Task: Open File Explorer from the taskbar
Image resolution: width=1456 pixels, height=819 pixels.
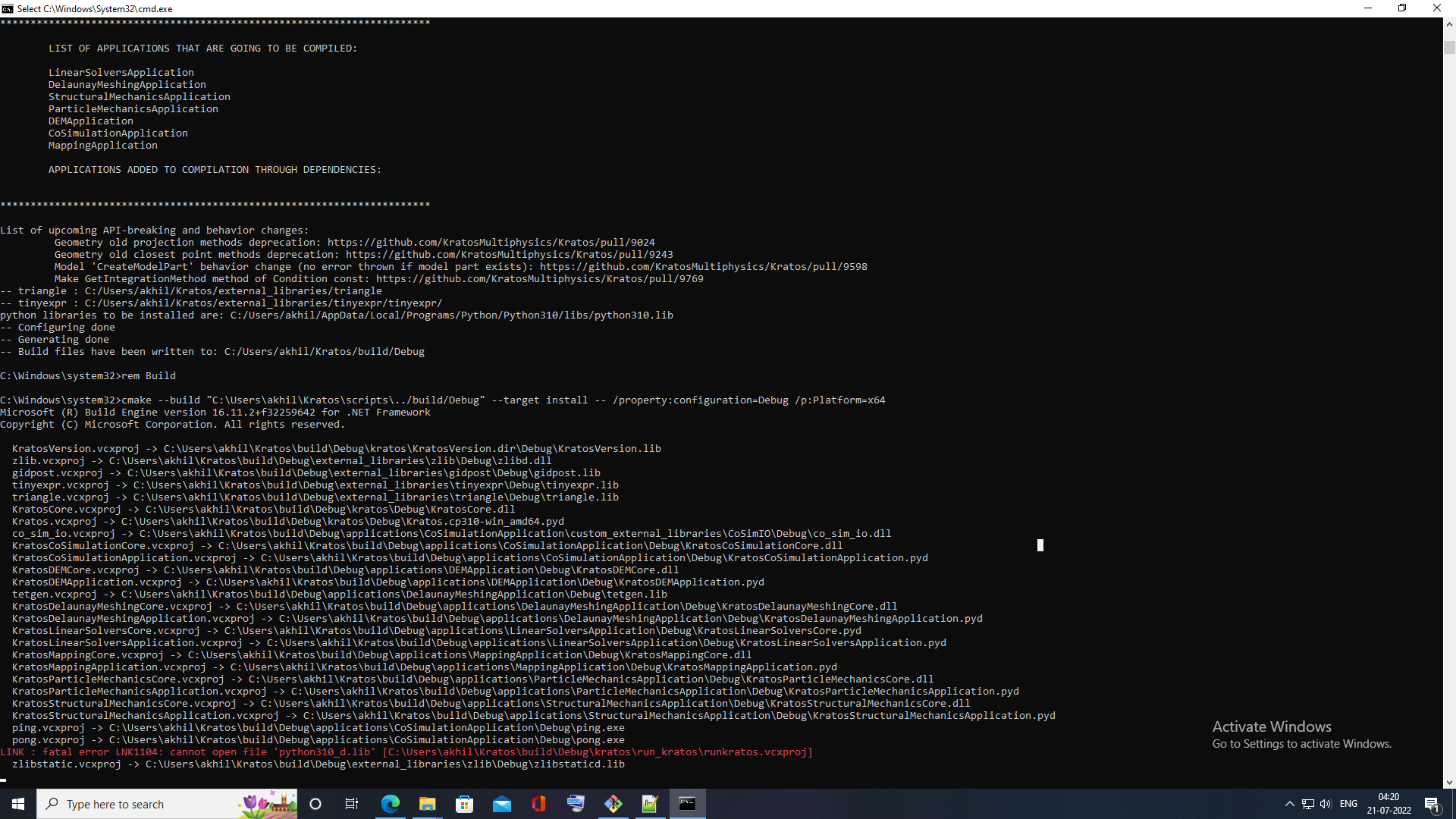Action: coord(428,804)
